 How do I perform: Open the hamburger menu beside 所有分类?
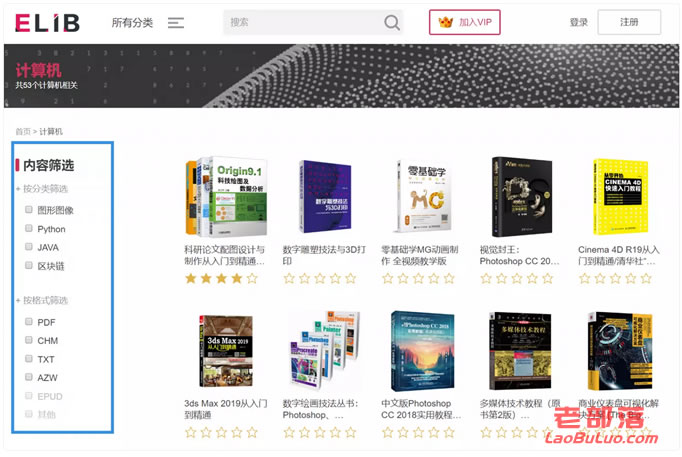tap(176, 23)
